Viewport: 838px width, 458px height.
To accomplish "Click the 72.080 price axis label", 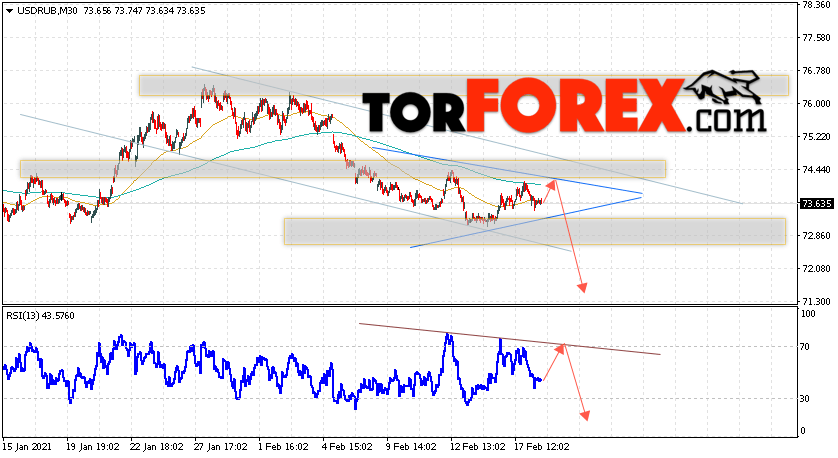I will coord(816,269).
